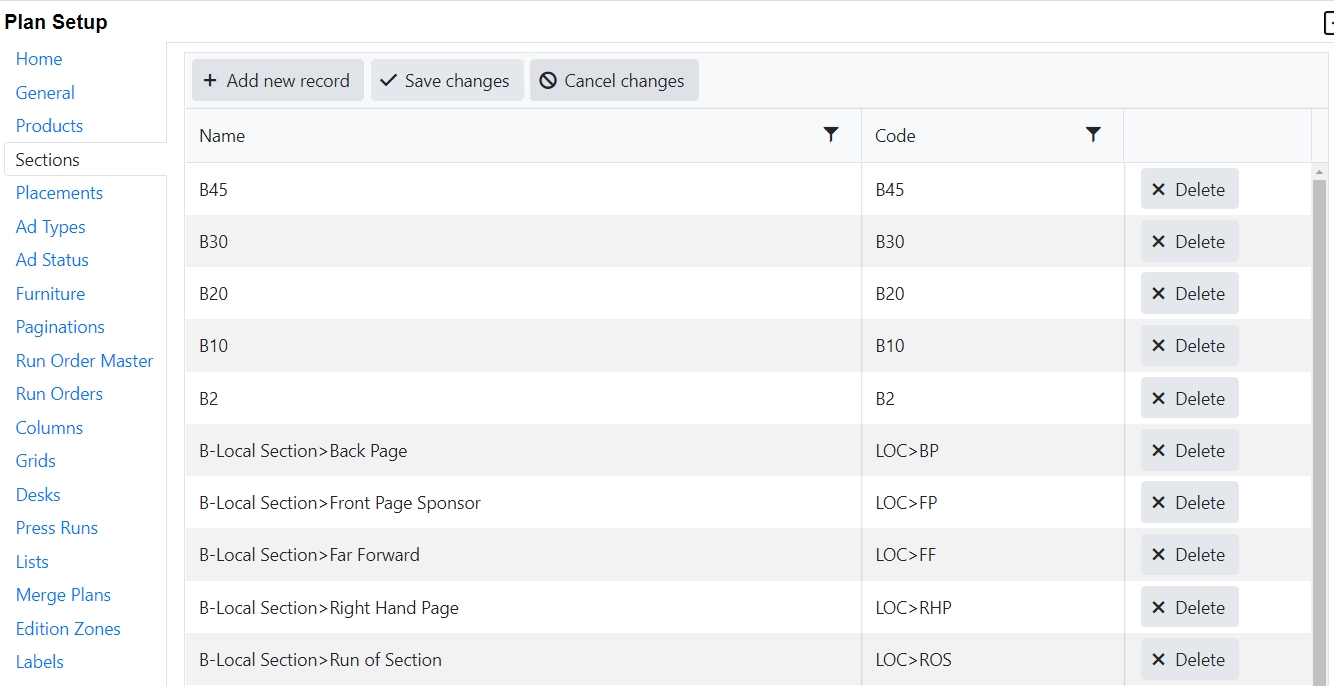Edit the LOC>RHP code cell
The width and height of the screenshot is (1334, 686).
pos(990,608)
